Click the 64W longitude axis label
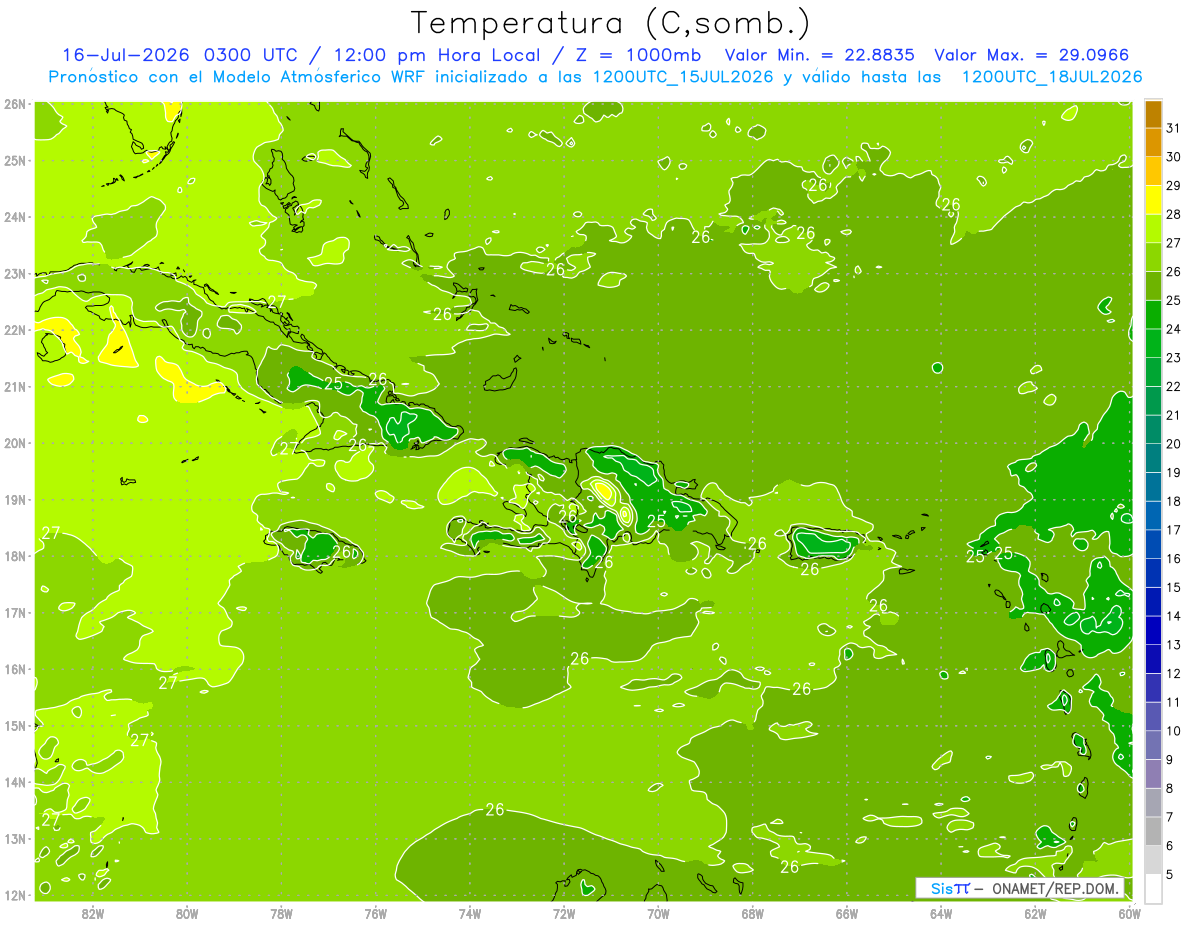The height and width of the screenshot is (927, 1200). (941, 913)
